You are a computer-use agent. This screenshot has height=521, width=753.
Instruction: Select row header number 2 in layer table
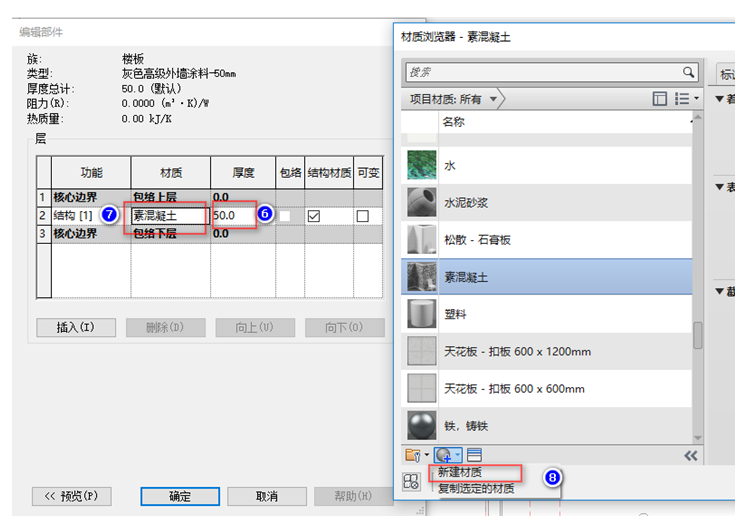44,216
